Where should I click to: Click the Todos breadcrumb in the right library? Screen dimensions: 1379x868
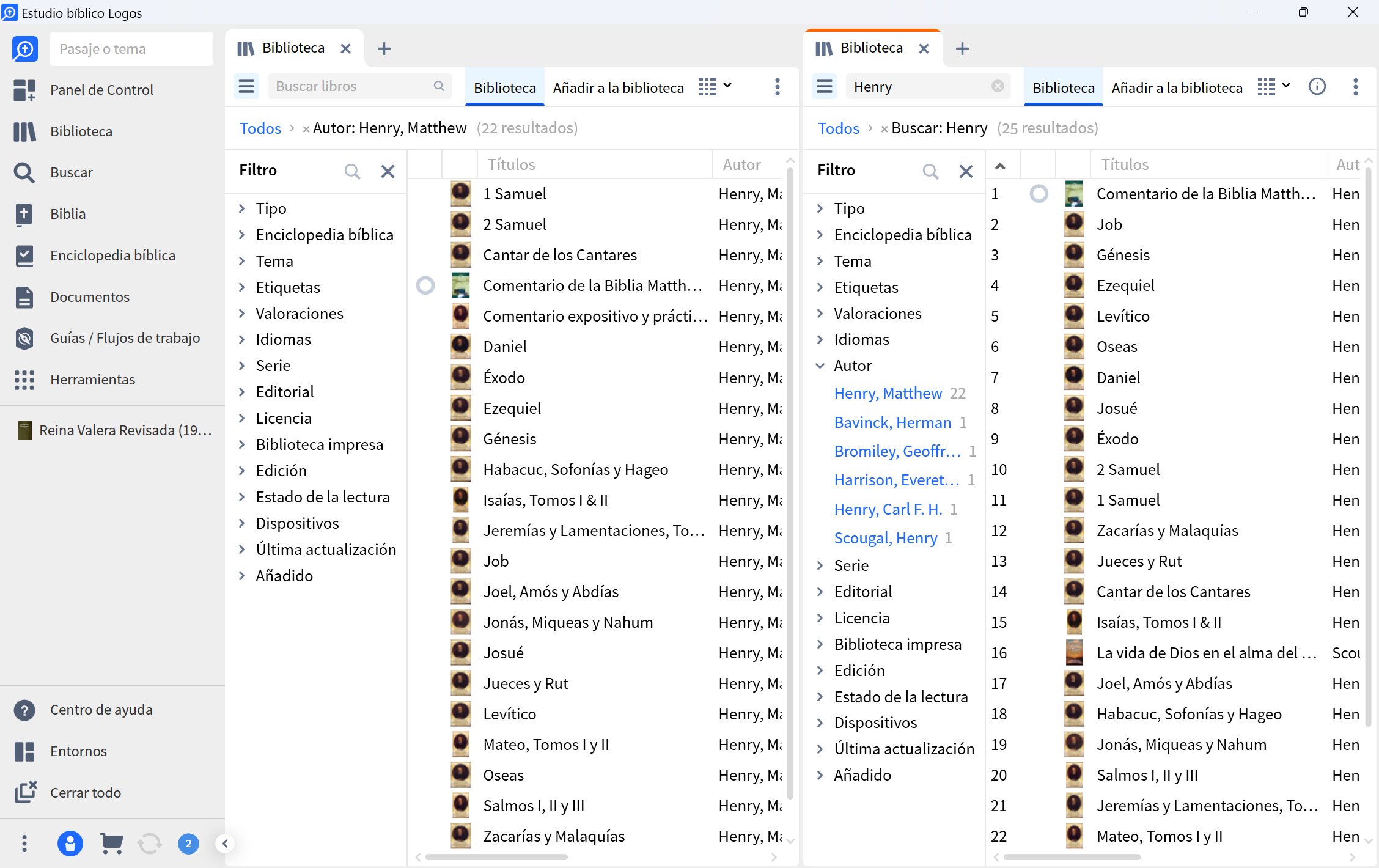(839, 128)
